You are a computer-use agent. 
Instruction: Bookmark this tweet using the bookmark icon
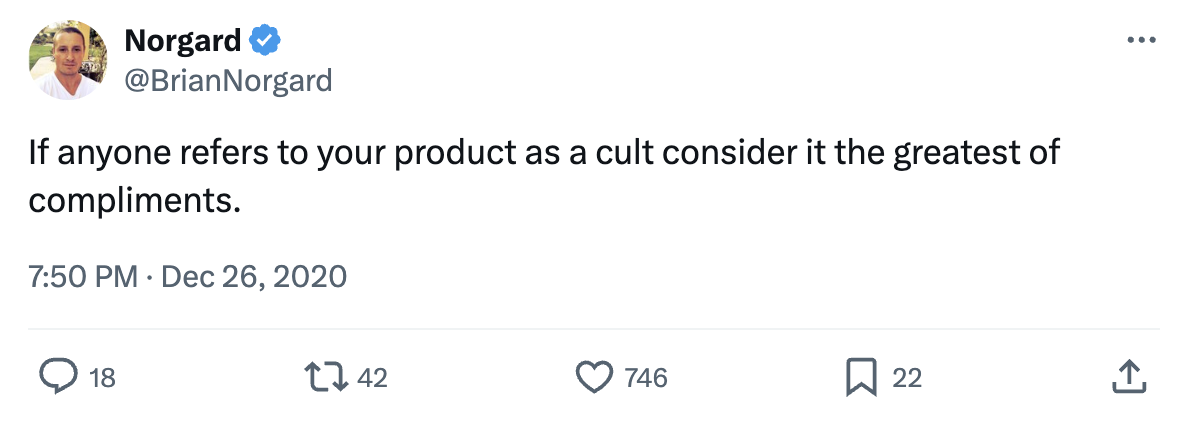[x=861, y=377]
